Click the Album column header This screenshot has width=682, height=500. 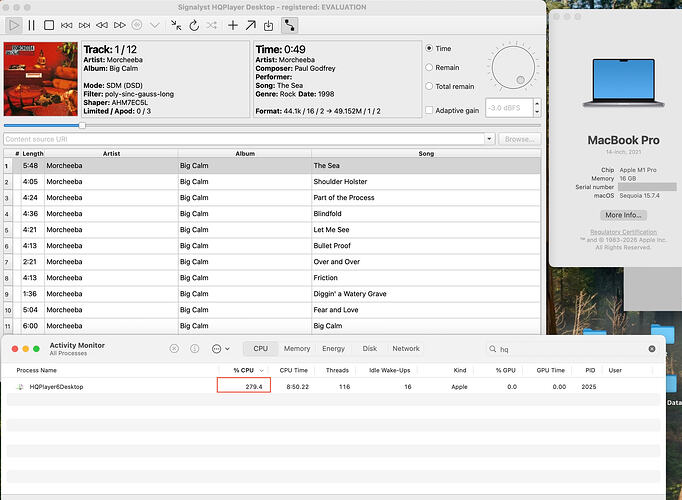[245, 153]
